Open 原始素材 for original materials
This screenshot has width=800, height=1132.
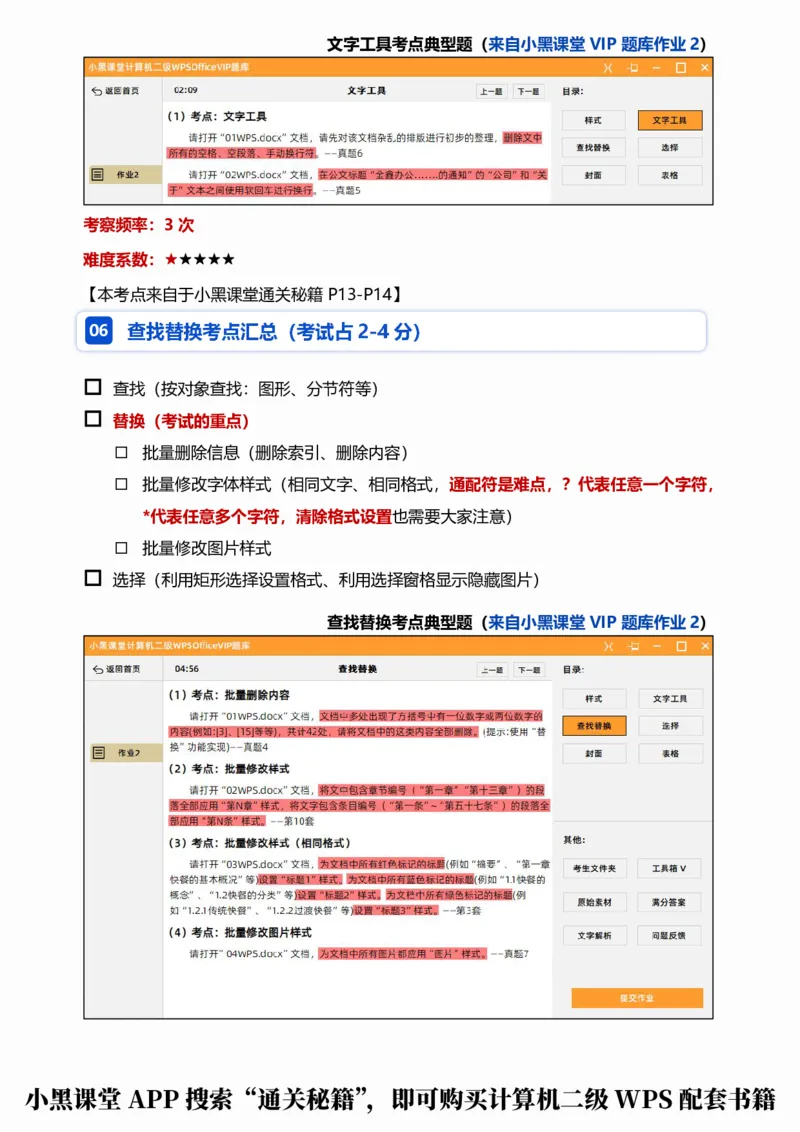pos(596,902)
